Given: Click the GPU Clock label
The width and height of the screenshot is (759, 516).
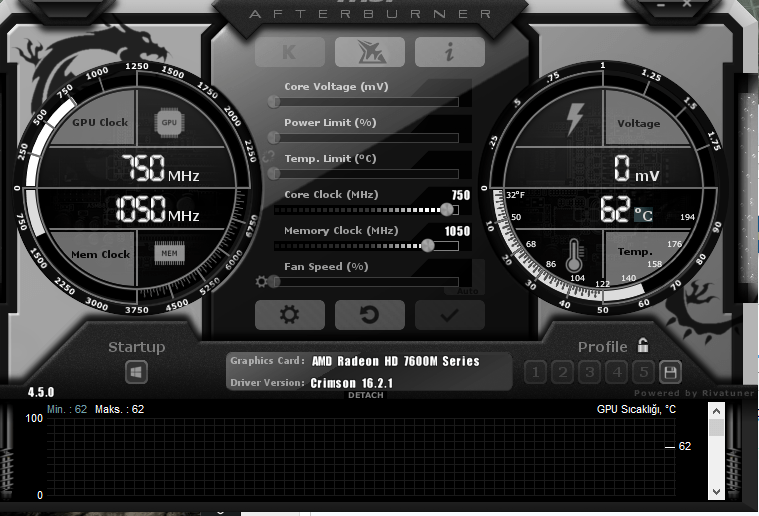Looking at the screenshot, I should 100,122.
